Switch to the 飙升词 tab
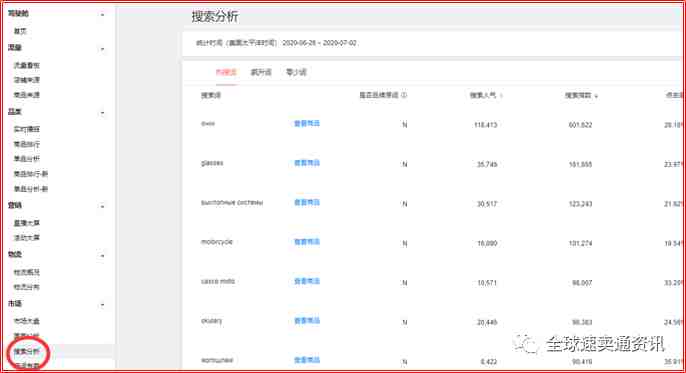The height and width of the screenshot is (373, 686). coord(261,72)
